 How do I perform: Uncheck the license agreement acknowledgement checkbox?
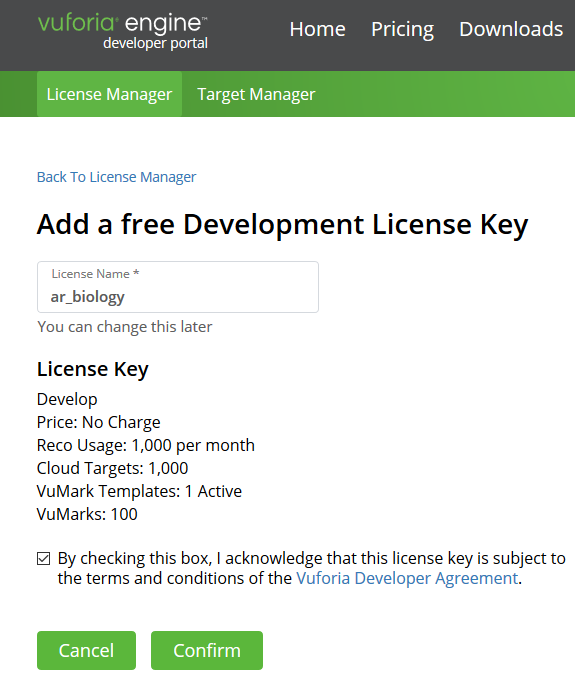43,559
